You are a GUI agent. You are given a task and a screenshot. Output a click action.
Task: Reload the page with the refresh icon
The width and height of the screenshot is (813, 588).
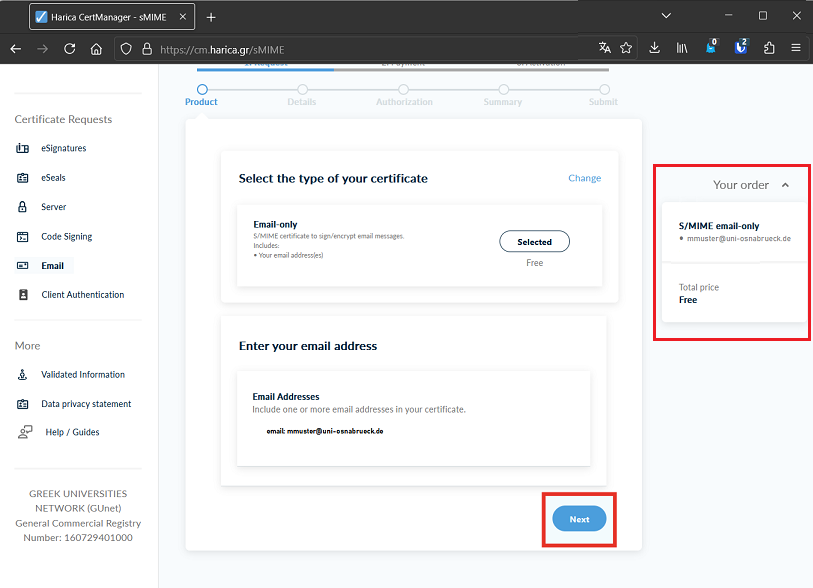[x=69, y=49]
